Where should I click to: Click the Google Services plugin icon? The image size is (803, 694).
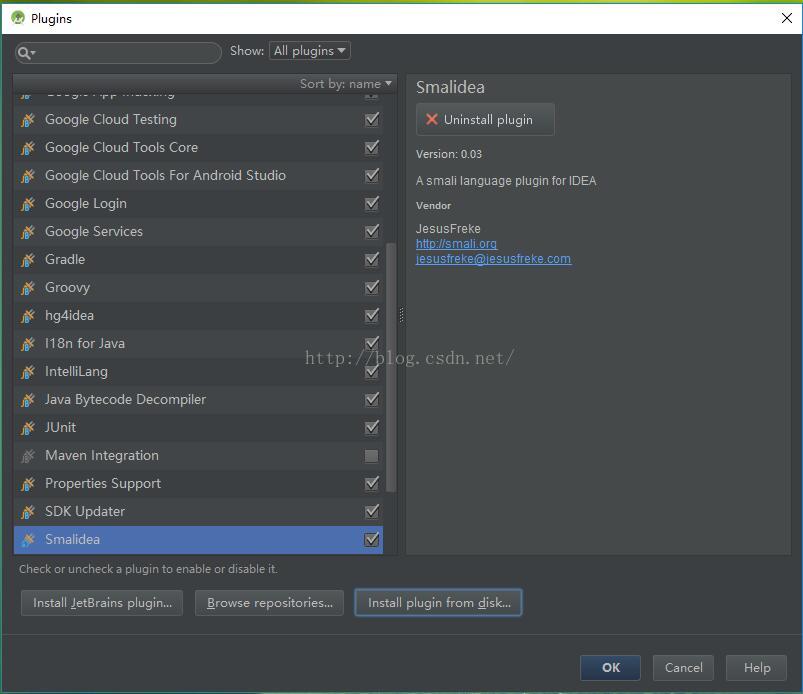pyautogui.click(x=28, y=232)
